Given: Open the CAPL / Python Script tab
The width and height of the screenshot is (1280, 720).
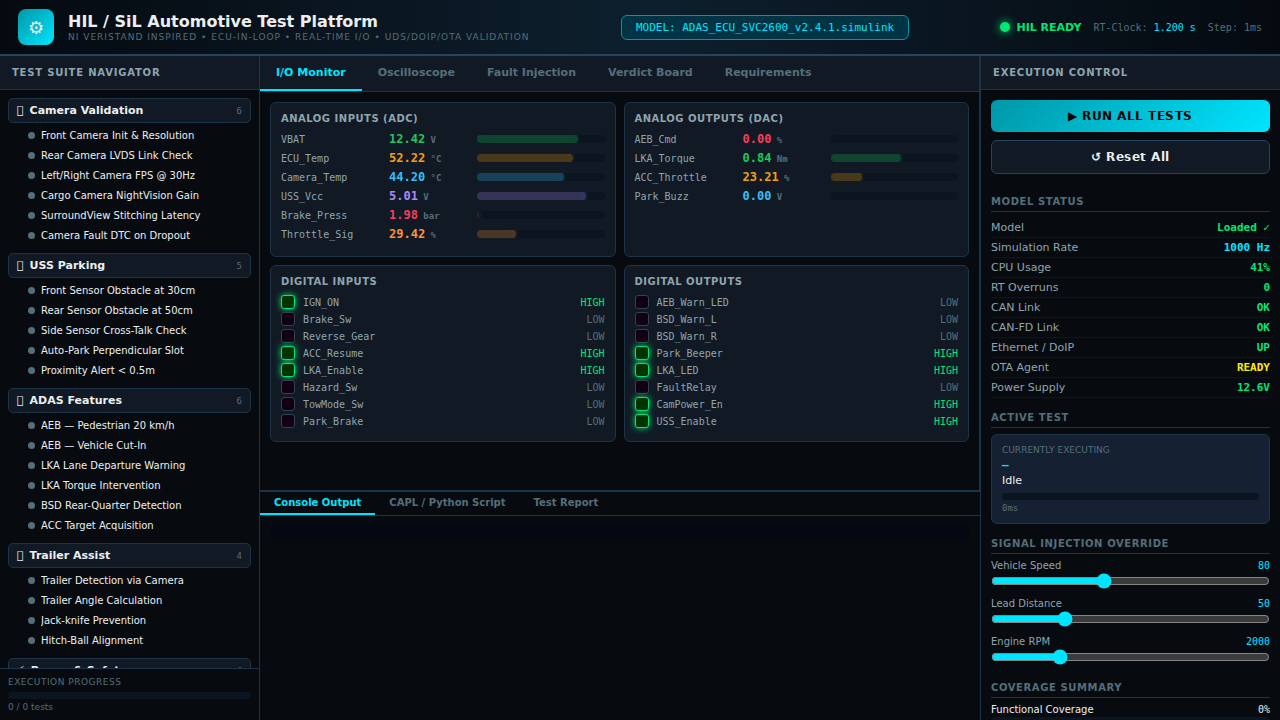Looking at the screenshot, I should click(447, 502).
